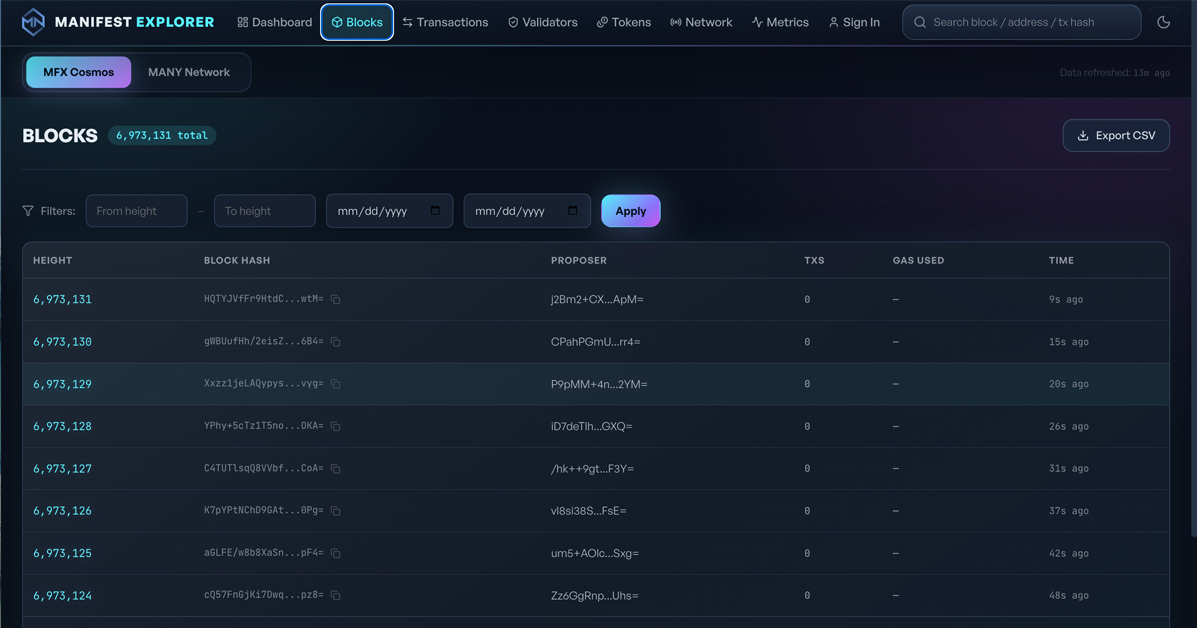The image size is (1200, 628).
Task: Open block 6,973,129
Action: 62,384
